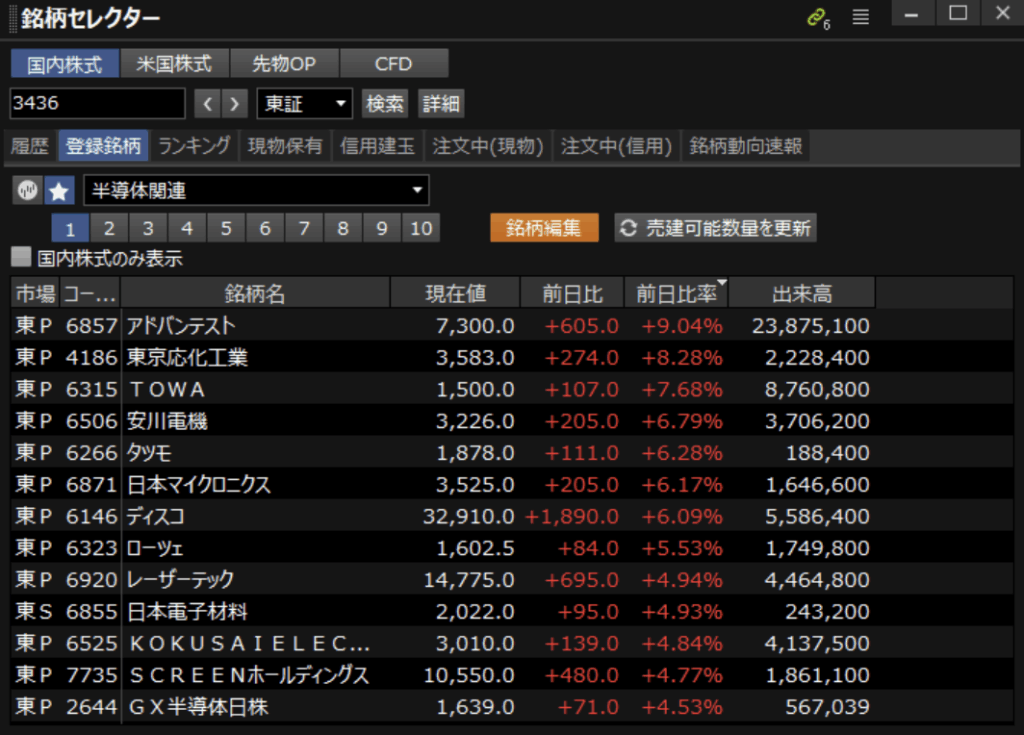Switch to 国内株式 tab
The image size is (1024, 735).
[x=65, y=64]
